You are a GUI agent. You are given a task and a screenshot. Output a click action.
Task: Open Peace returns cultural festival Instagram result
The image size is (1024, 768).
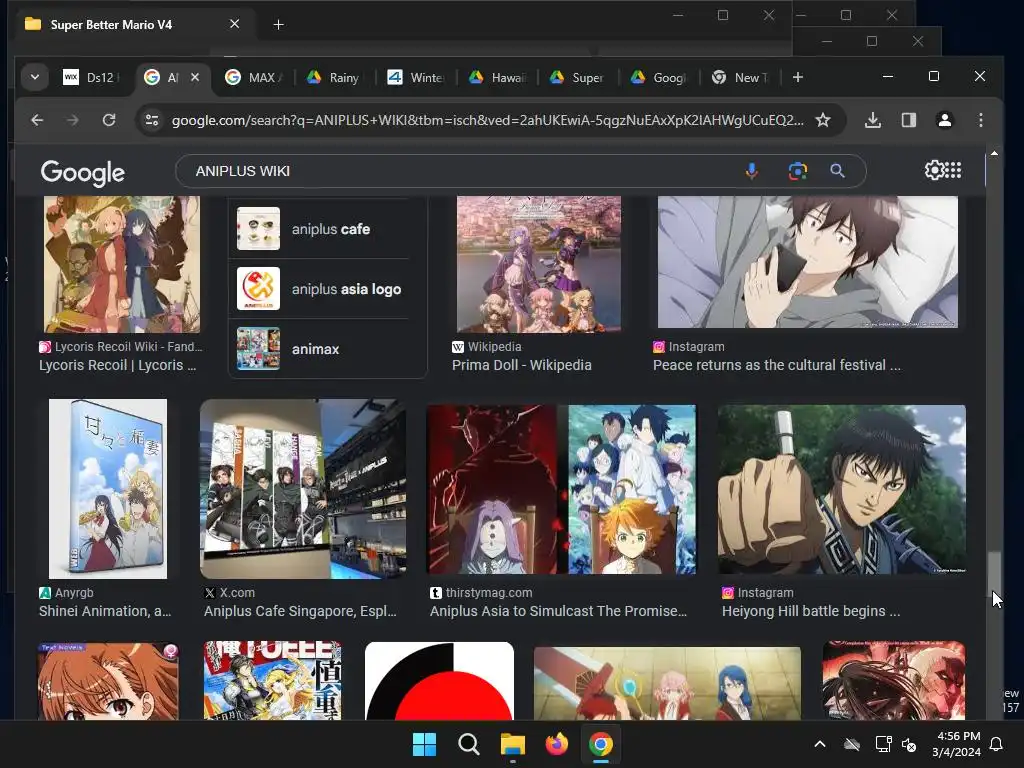776,365
